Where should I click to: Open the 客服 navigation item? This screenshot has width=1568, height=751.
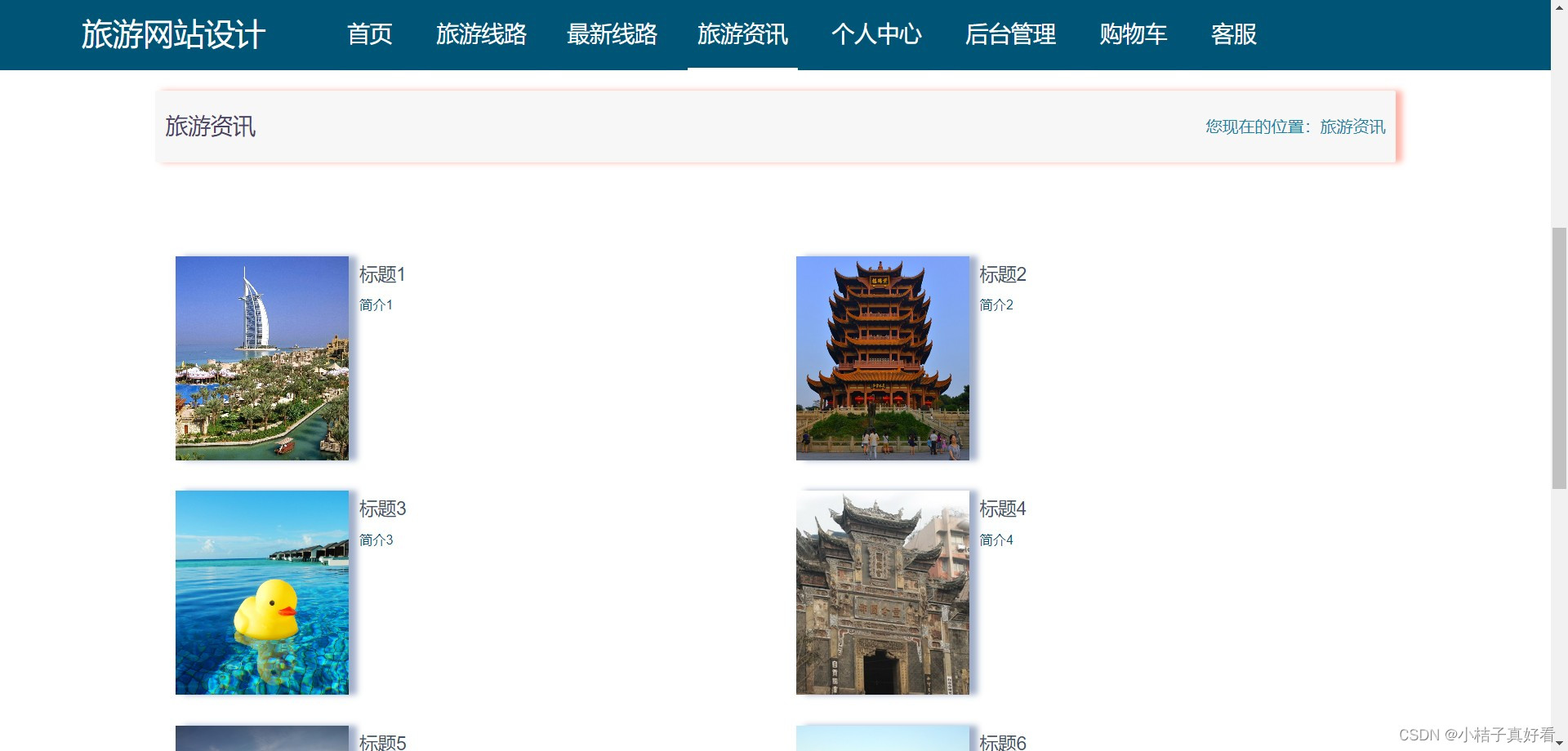pyautogui.click(x=1233, y=34)
